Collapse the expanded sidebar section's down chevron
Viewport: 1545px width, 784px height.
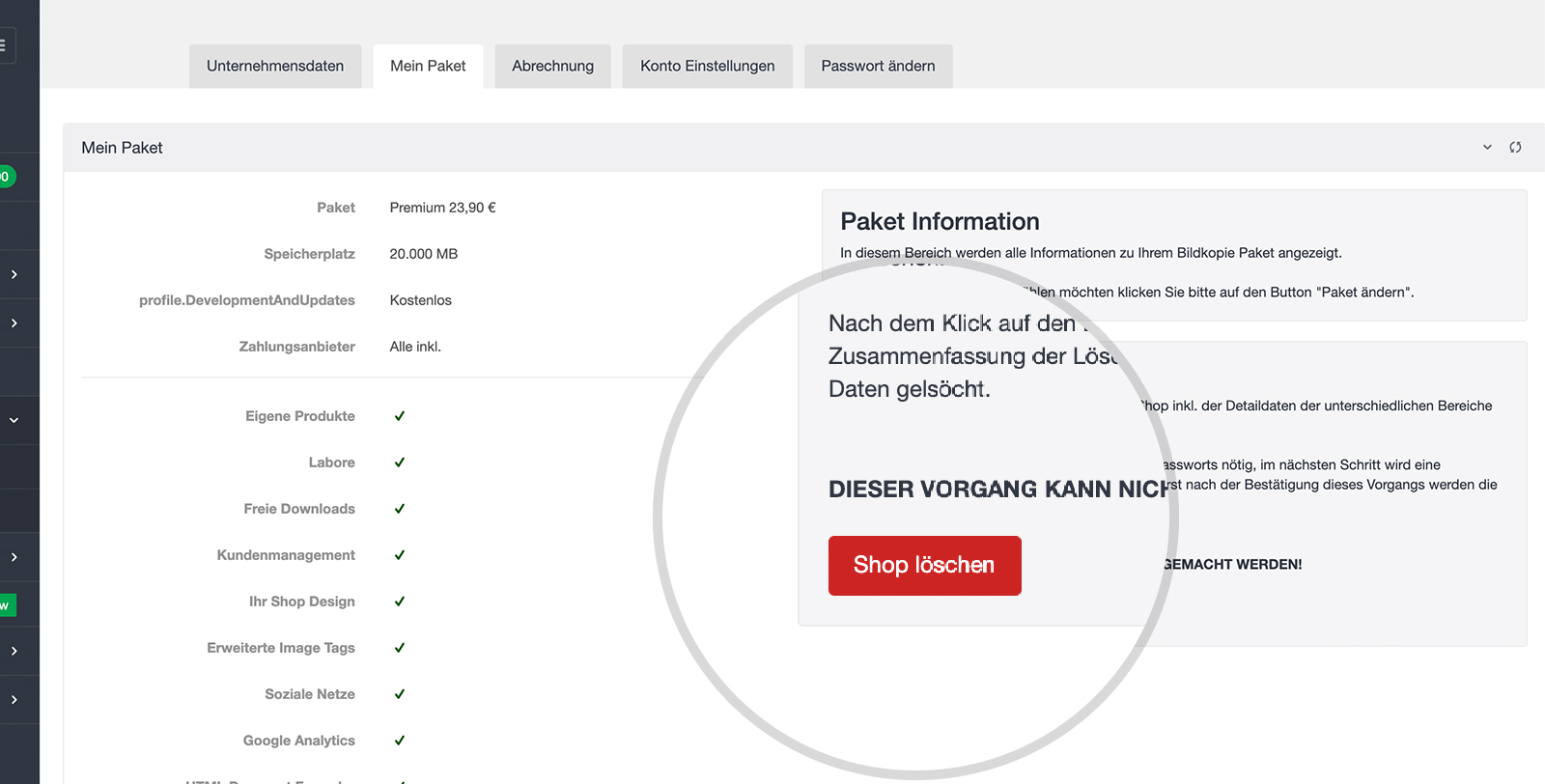tap(14, 420)
